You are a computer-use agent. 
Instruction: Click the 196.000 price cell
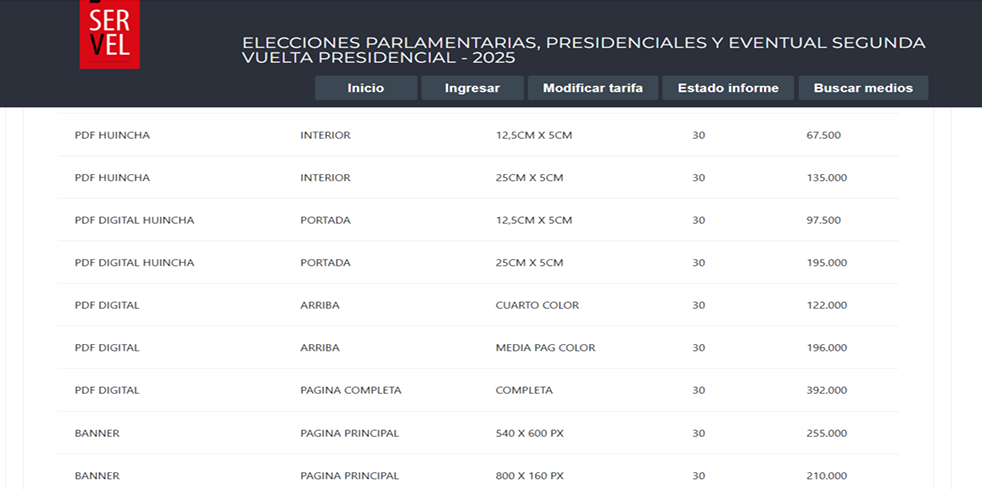(826, 348)
